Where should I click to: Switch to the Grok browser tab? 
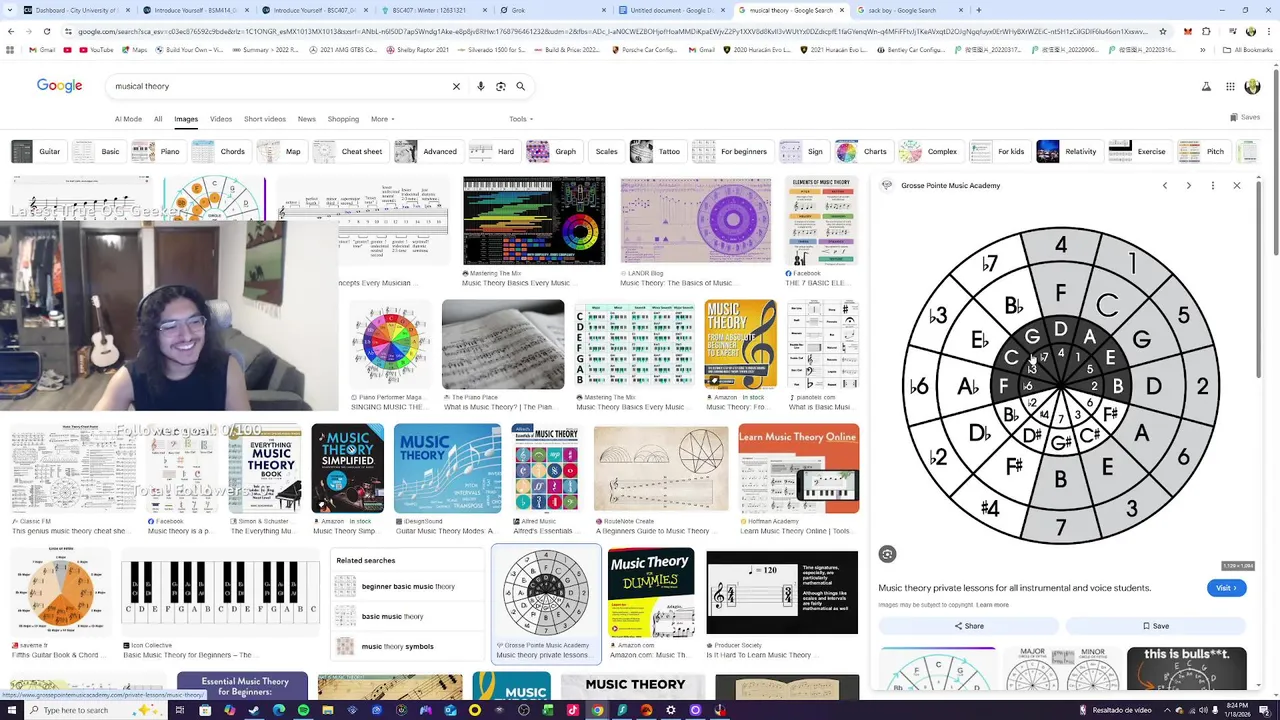pos(548,10)
